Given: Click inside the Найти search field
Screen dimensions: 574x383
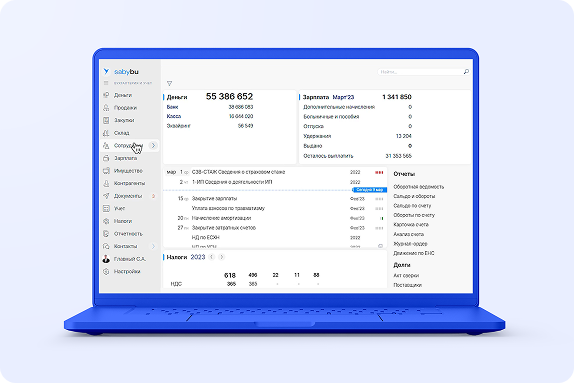Looking at the screenshot, I should 420,72.
